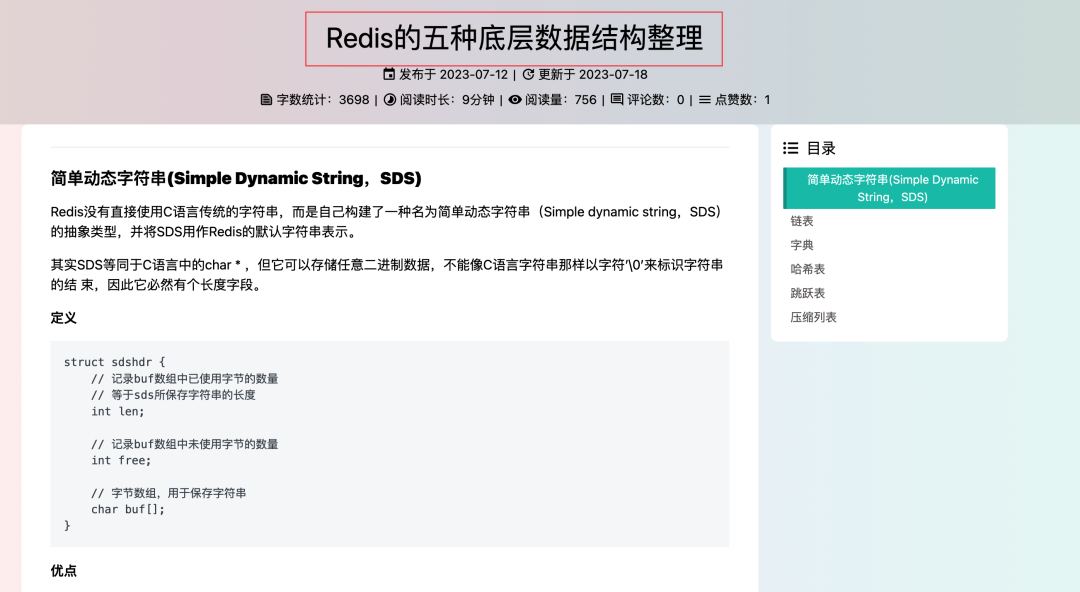
Task: Open 压缩列表 entry in the contents
Action: [x=813, y=317]
